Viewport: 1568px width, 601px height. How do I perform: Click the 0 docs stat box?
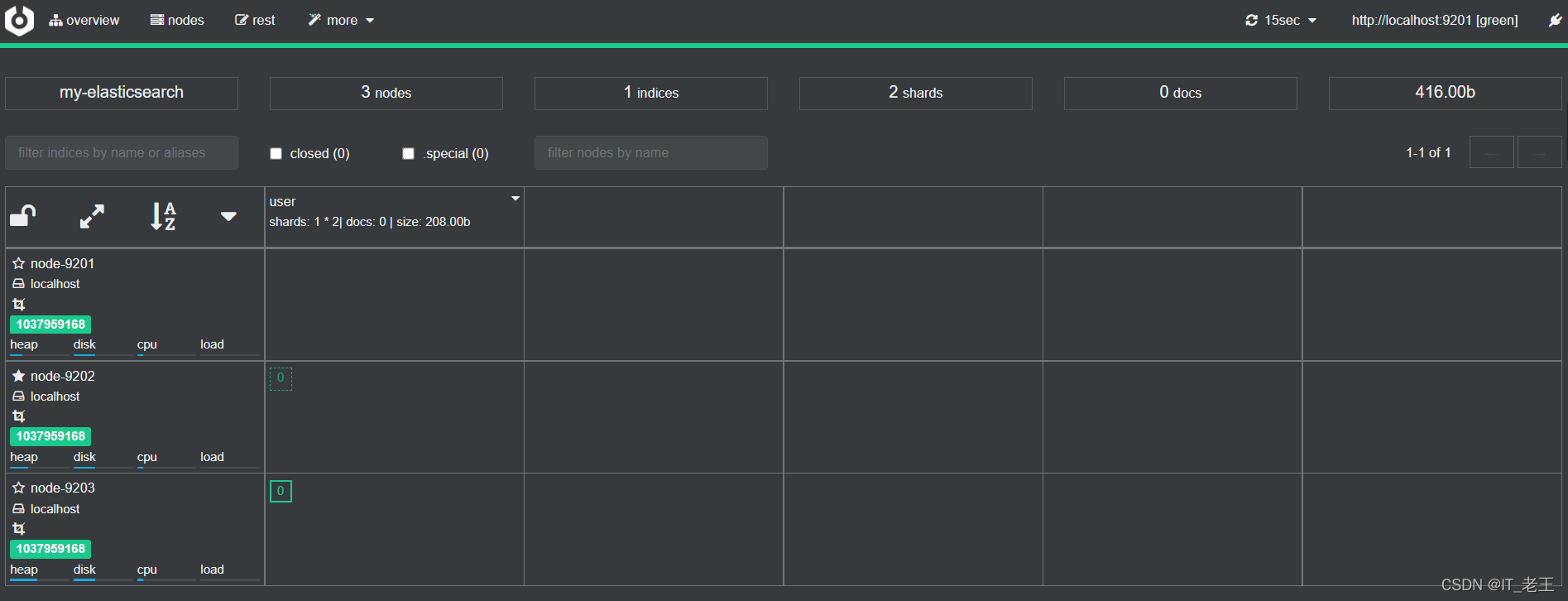[1181, 93]
